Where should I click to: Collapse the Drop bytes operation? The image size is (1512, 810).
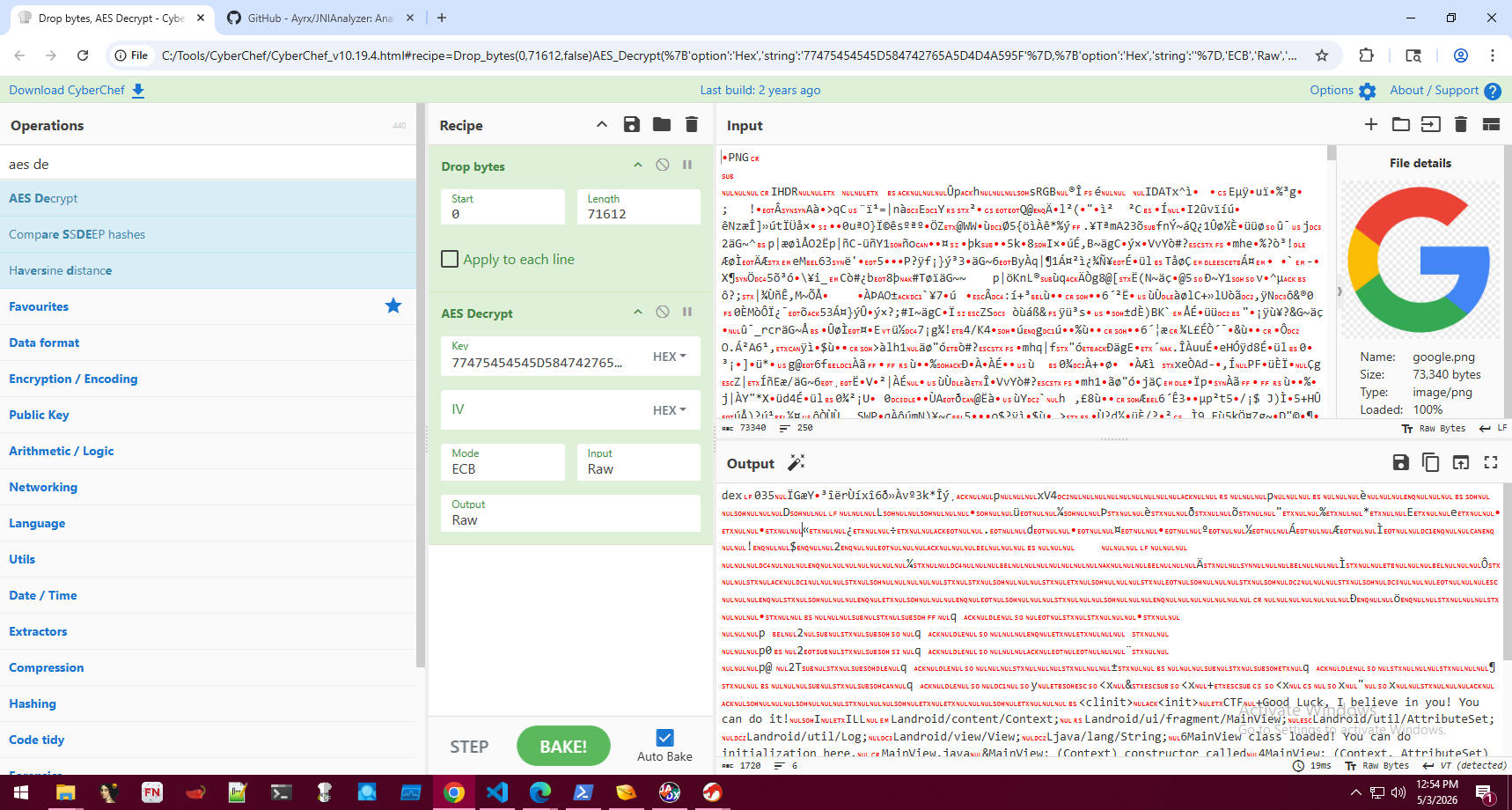(638, 165)
